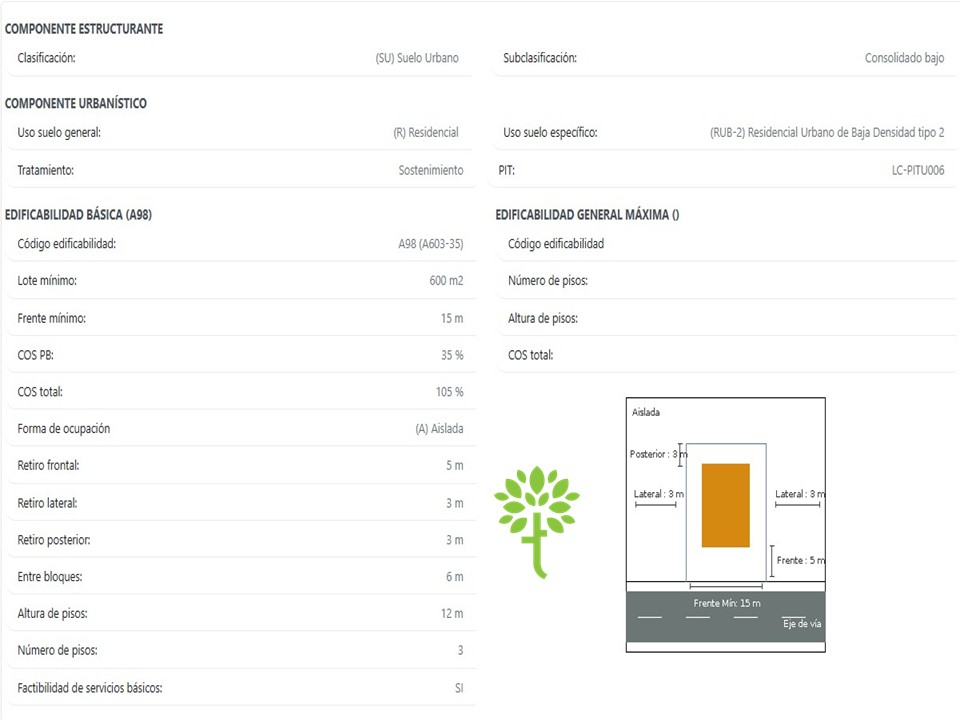Click the LC-PITU006 PIT value

point(918,170)
